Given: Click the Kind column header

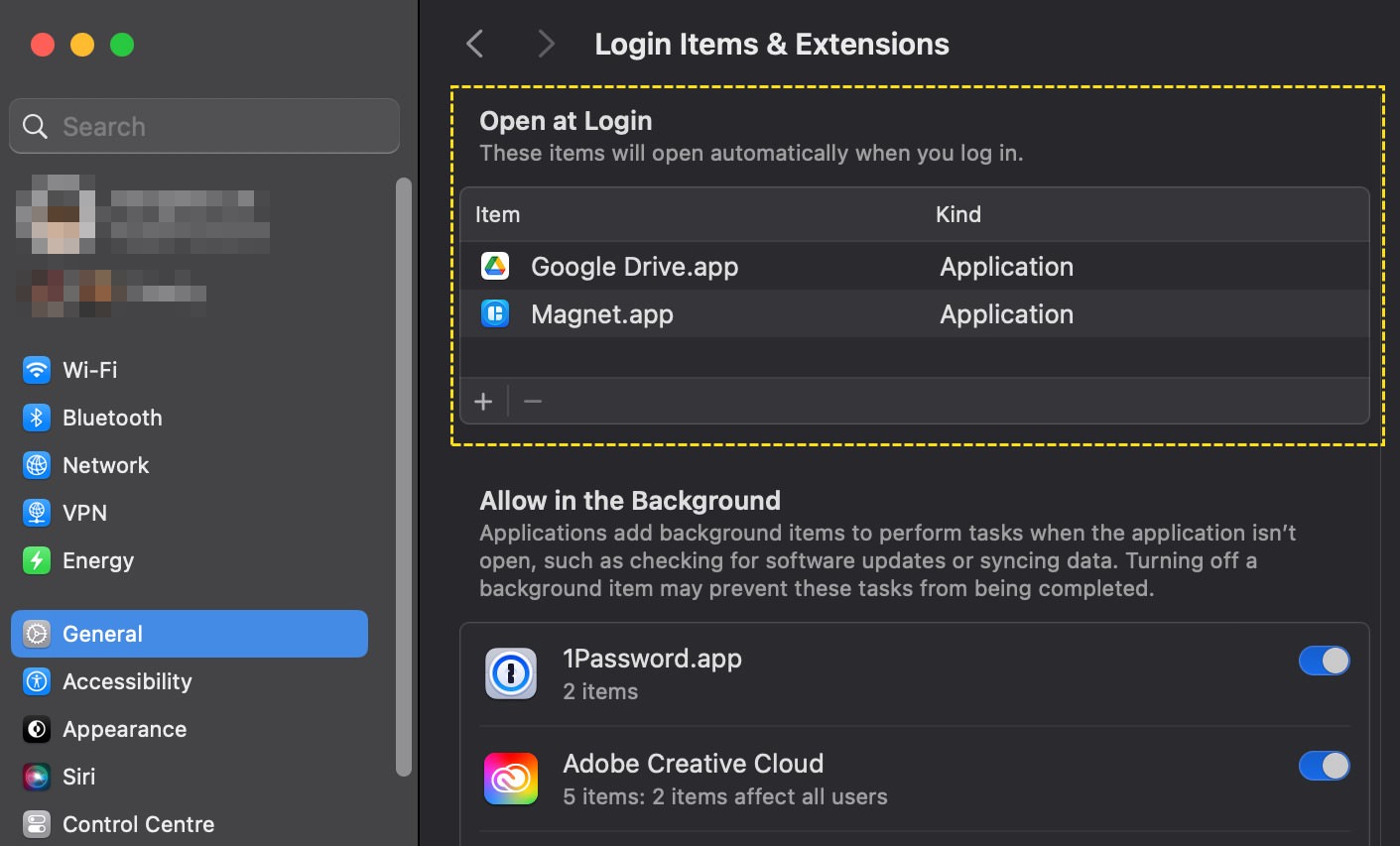Looking at the screenshot, I should (958, 214).
